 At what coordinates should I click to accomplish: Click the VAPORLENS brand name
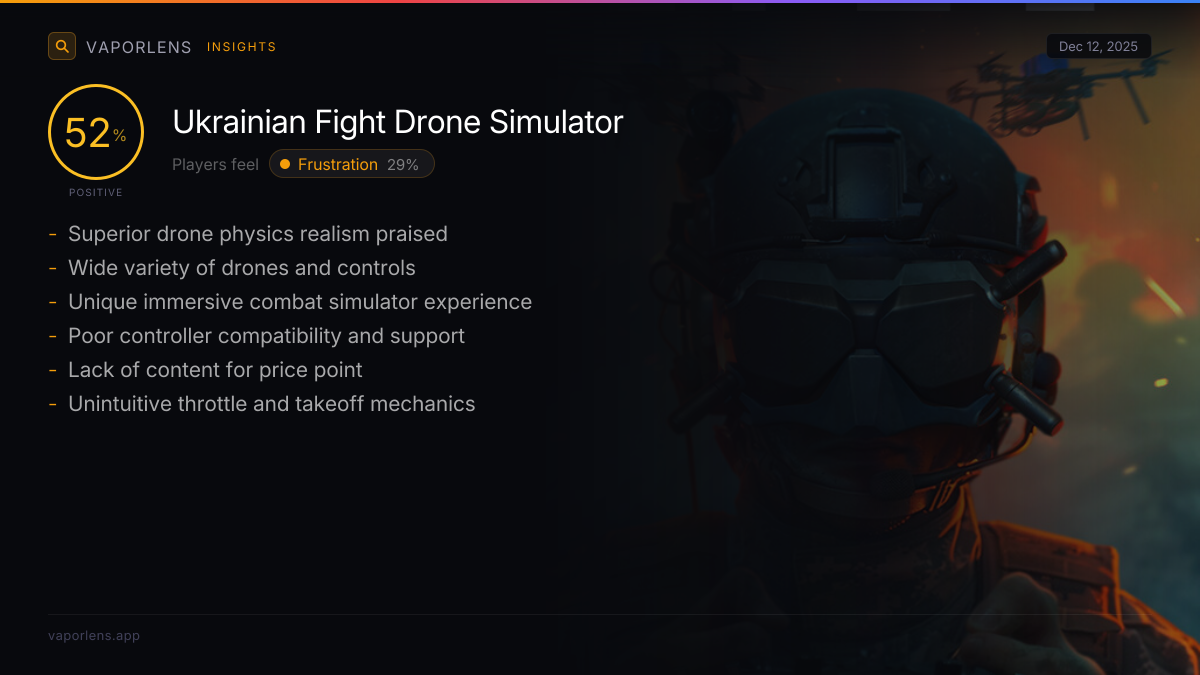pyautogui.click(x=139, y=47)
